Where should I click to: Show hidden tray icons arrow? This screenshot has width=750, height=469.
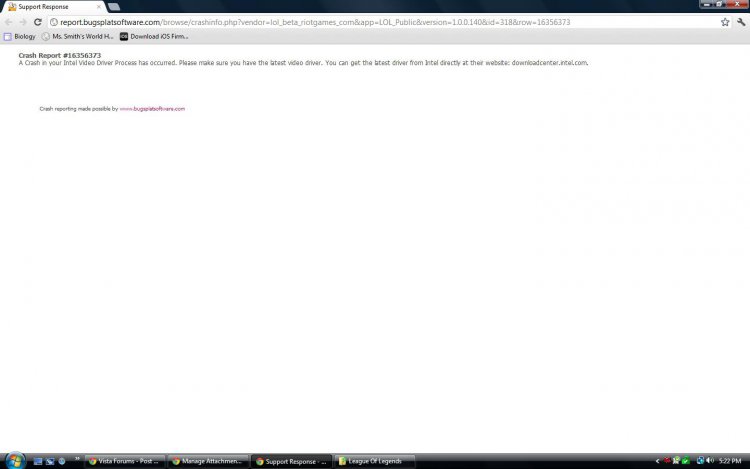tap(657, 461)
